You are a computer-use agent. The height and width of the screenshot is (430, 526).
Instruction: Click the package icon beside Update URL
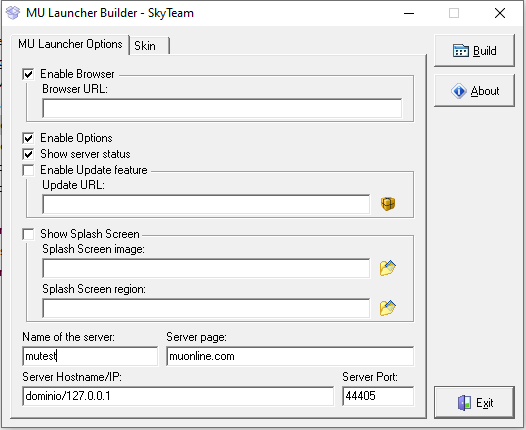[x=388, y=204]
